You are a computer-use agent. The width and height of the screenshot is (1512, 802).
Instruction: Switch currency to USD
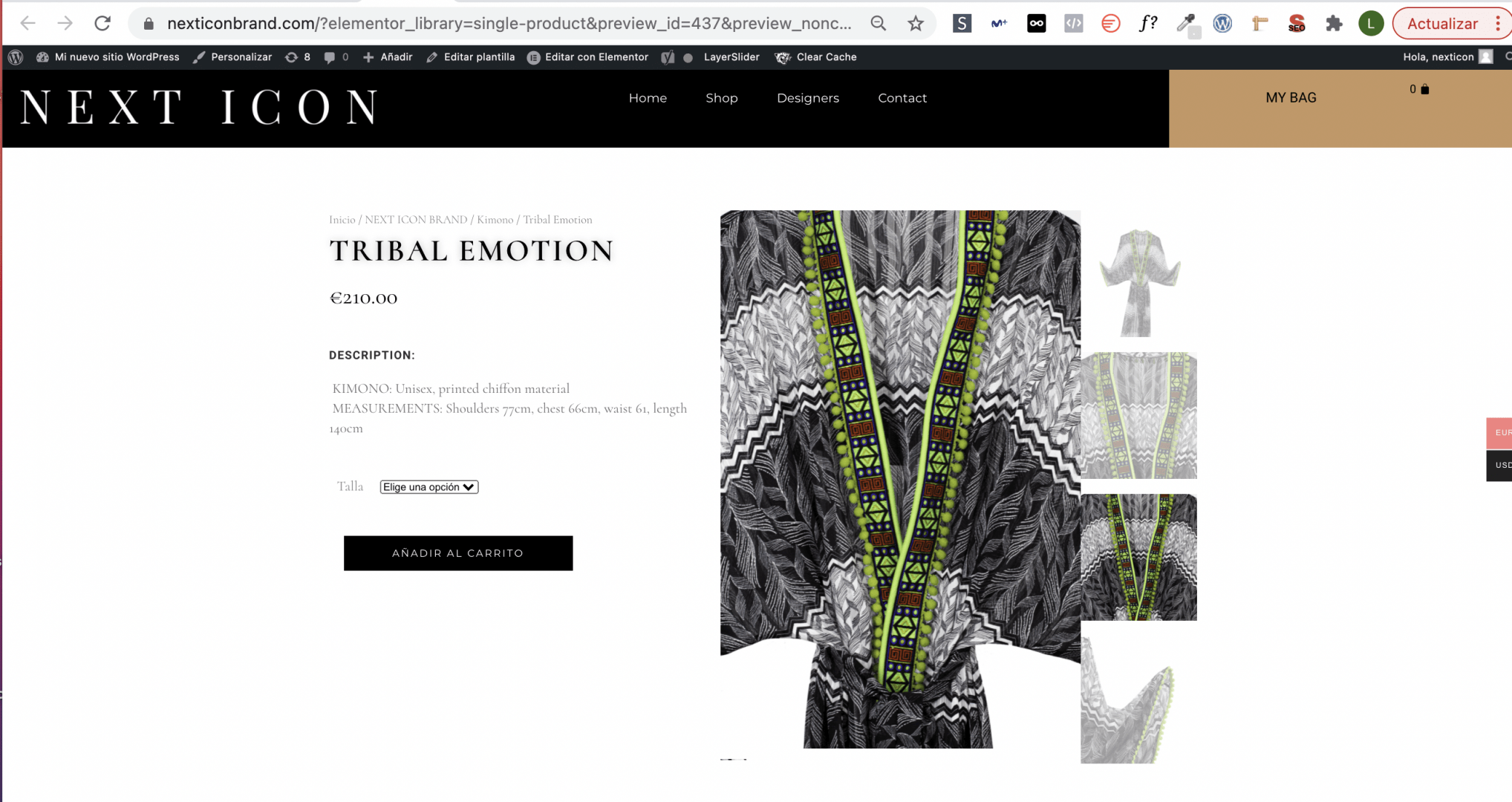click(x=1500, y=465)
